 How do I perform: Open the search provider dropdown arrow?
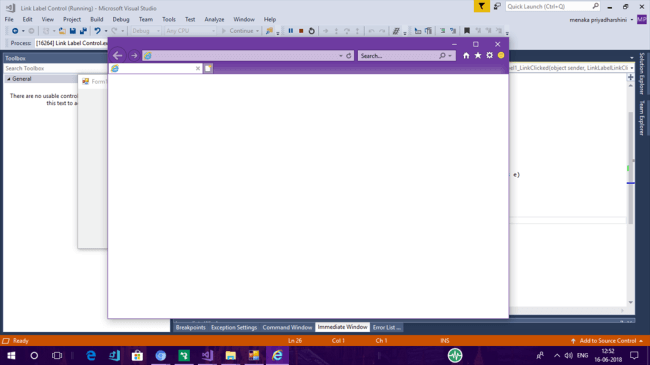(x=450, y=56)
